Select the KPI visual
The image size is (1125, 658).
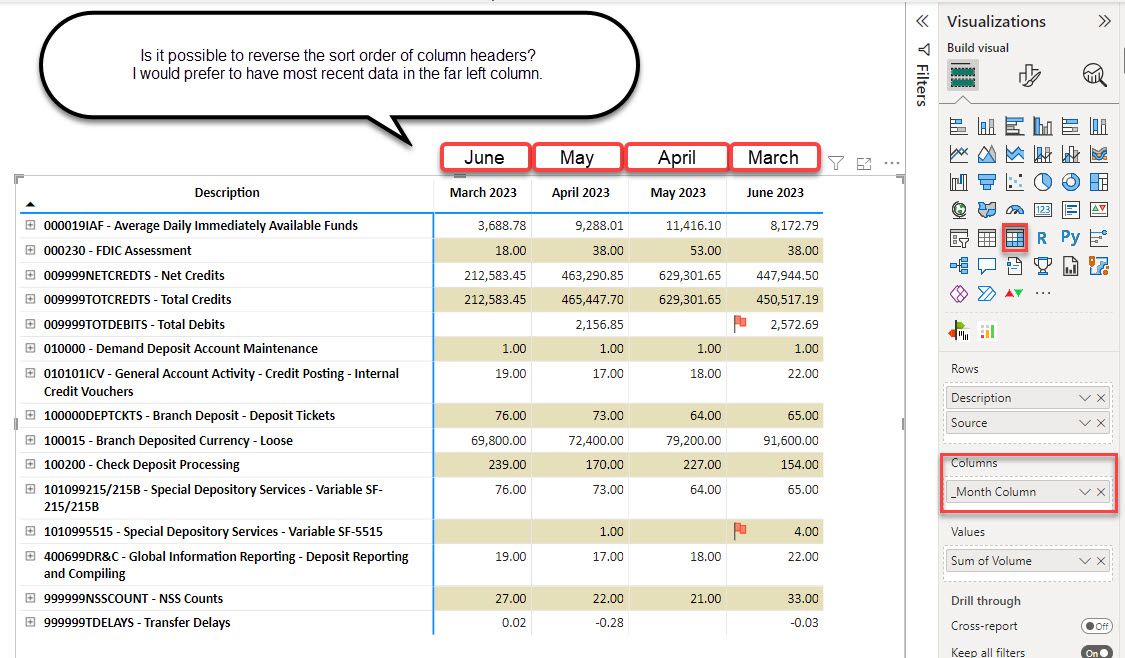click(1098, 210)
